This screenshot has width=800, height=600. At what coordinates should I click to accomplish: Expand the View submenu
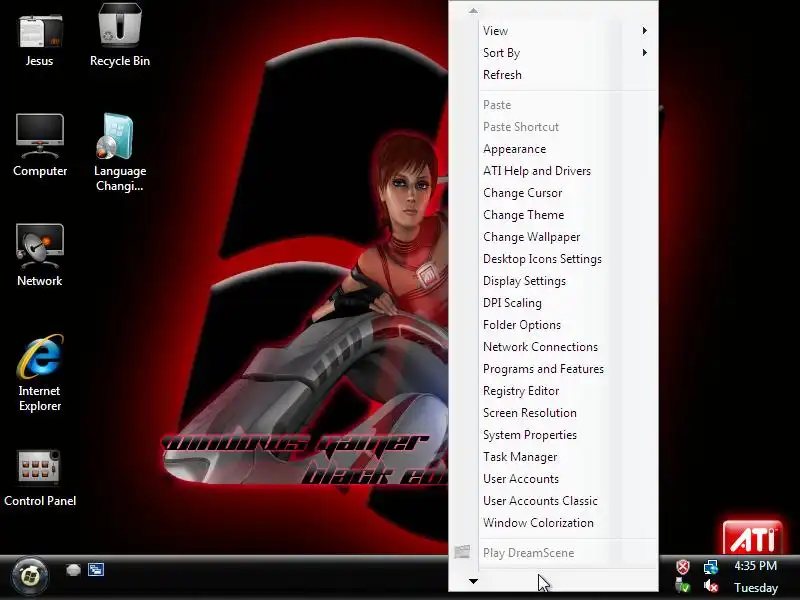565,31
